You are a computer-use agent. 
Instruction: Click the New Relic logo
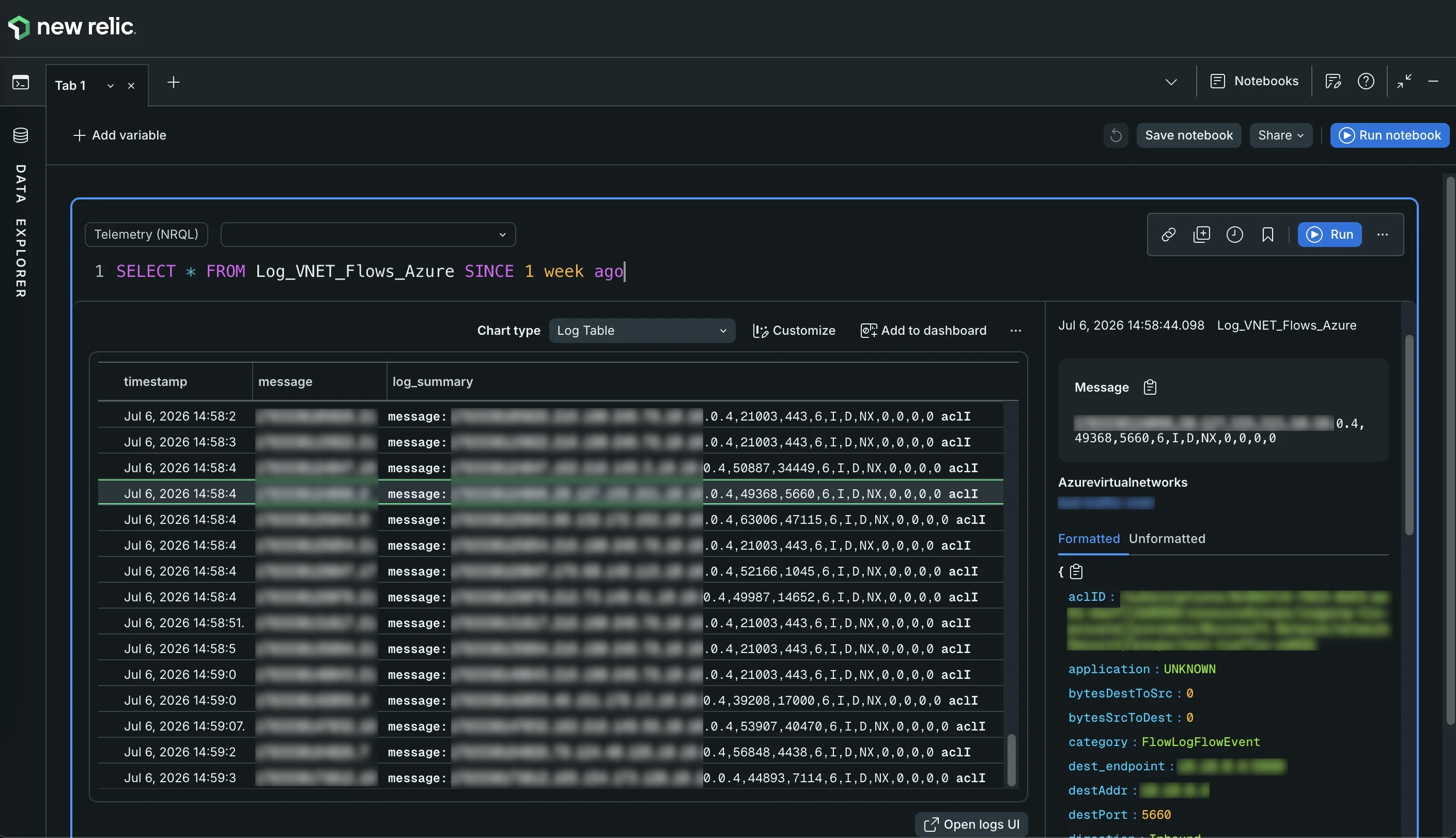71,27
